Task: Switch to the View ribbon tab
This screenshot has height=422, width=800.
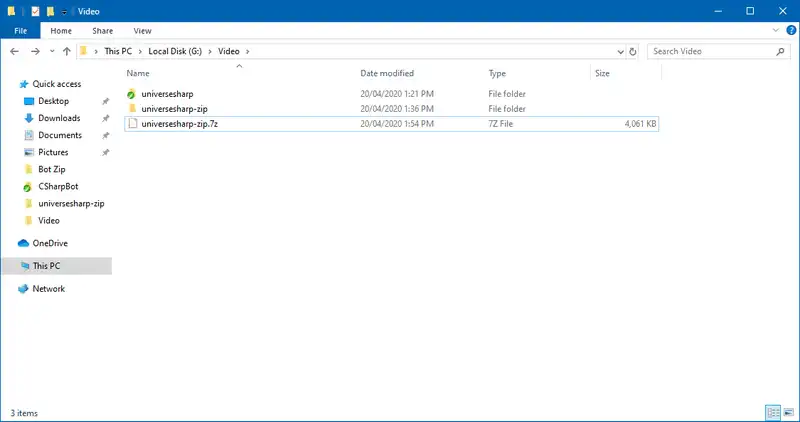Action: point(142,31)
